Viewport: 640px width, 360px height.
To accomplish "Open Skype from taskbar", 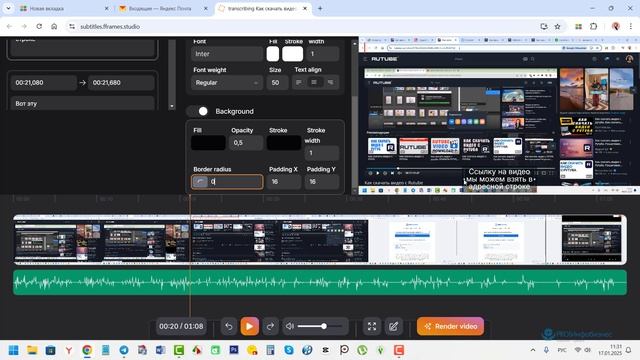I will coord(289,350).
